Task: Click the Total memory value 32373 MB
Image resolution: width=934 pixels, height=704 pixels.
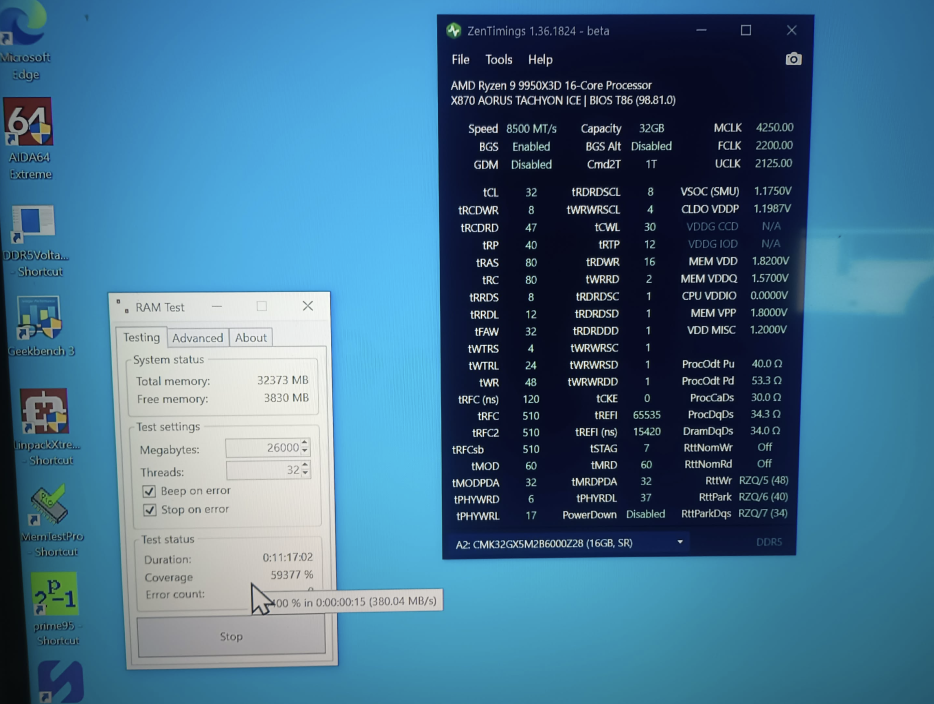Action: 282,380
